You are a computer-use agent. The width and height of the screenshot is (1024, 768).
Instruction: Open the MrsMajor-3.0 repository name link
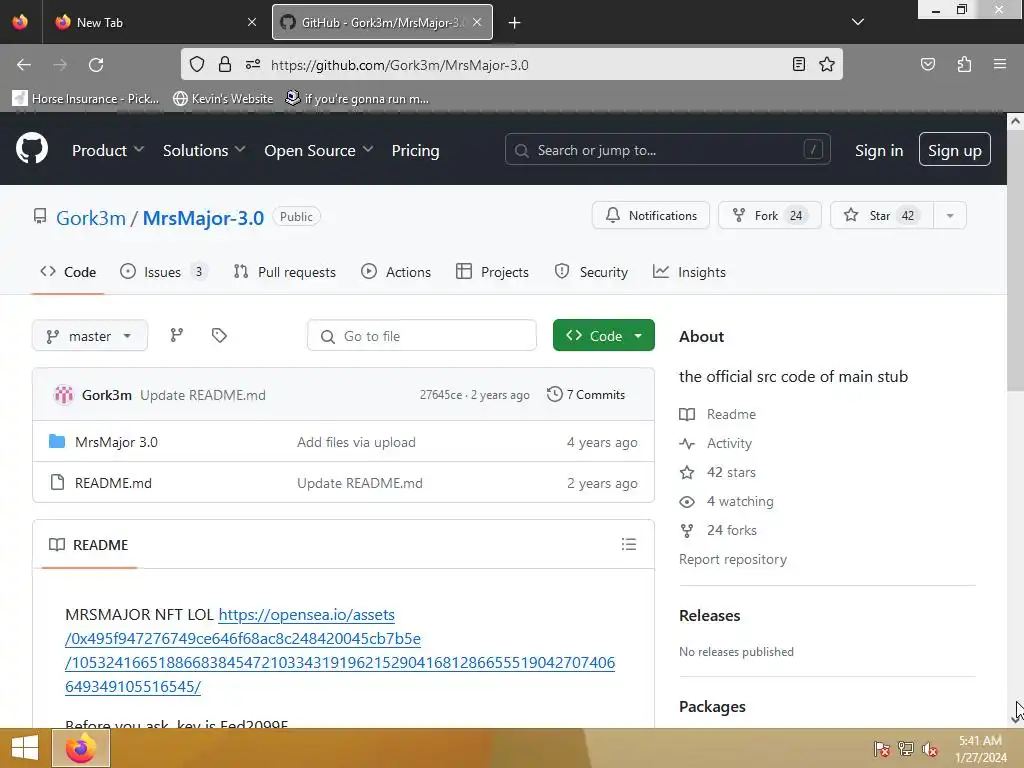(x=203, y=217)
